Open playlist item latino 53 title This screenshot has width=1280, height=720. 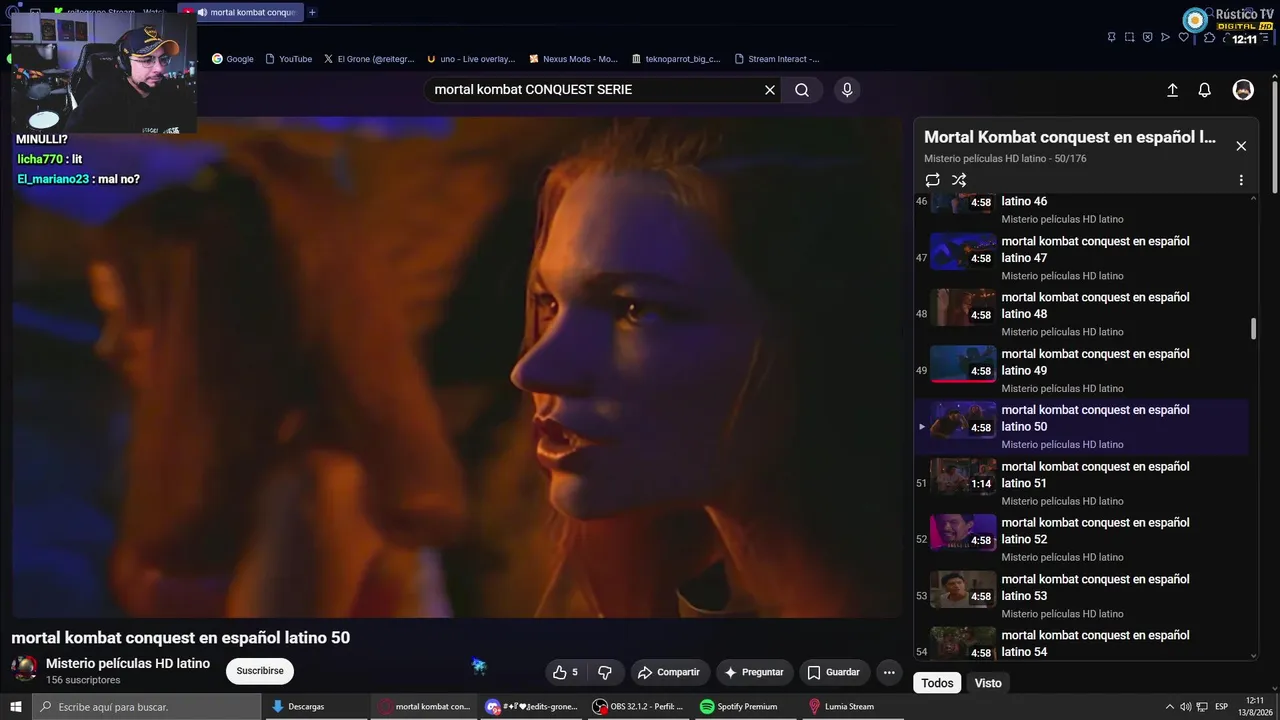click(x=1095, y=587)
